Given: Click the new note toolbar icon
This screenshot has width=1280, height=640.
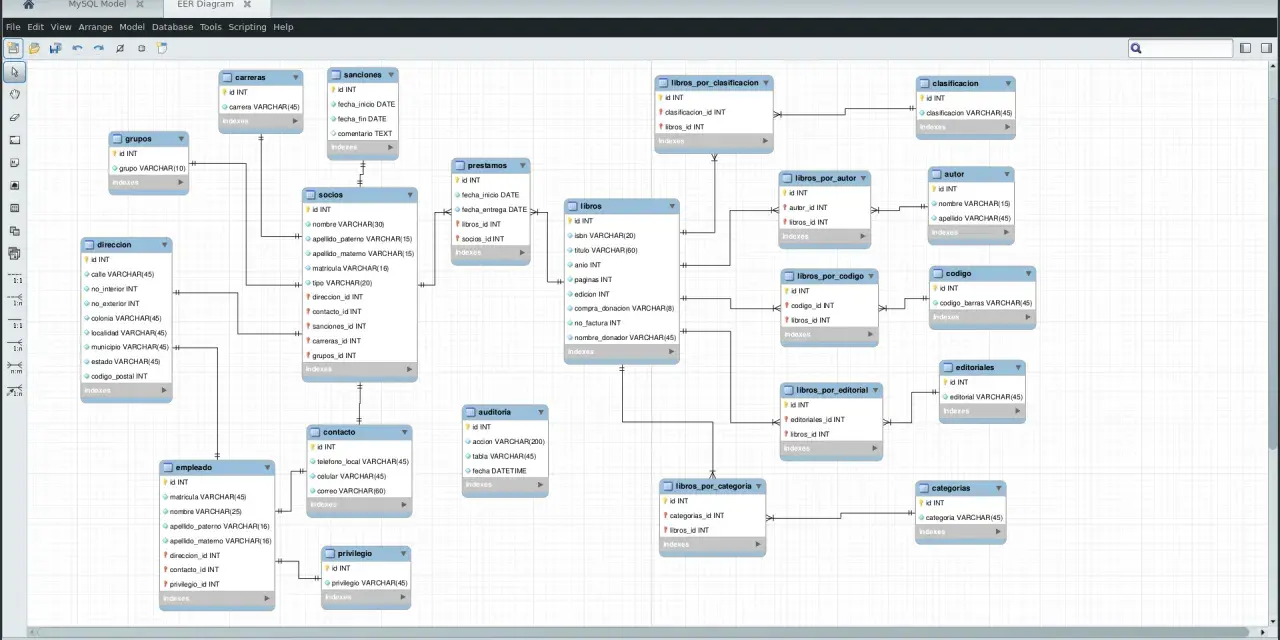Looking at the screenshot, I should coord(162,48).
